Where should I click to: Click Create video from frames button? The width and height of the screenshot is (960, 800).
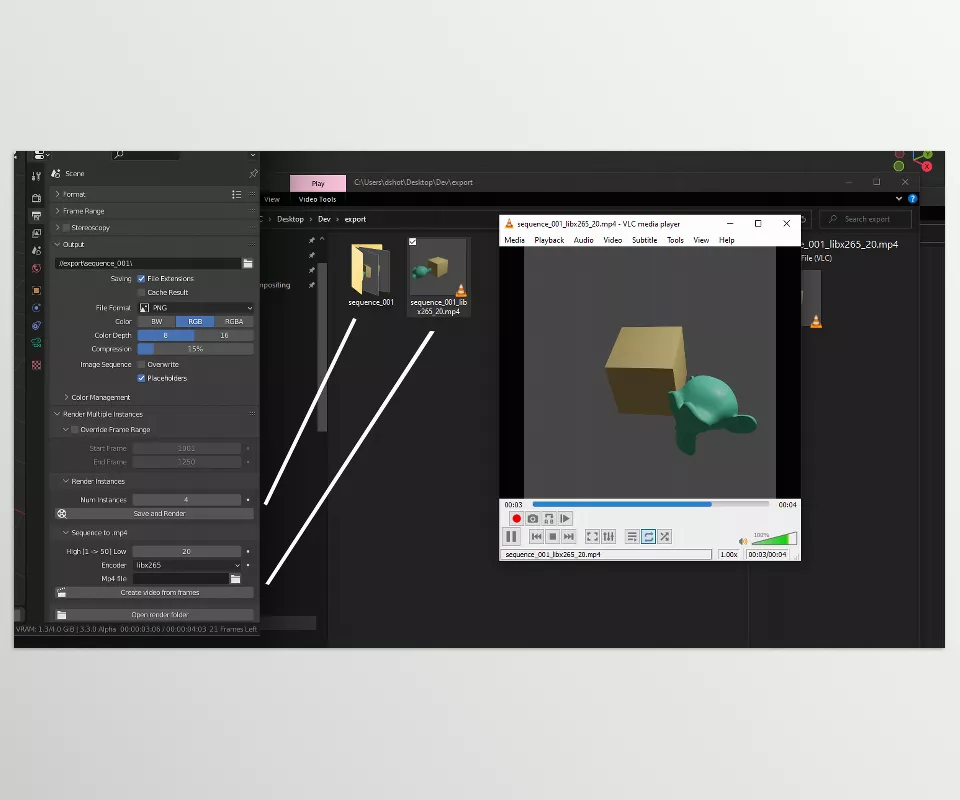tap(160, 593)
